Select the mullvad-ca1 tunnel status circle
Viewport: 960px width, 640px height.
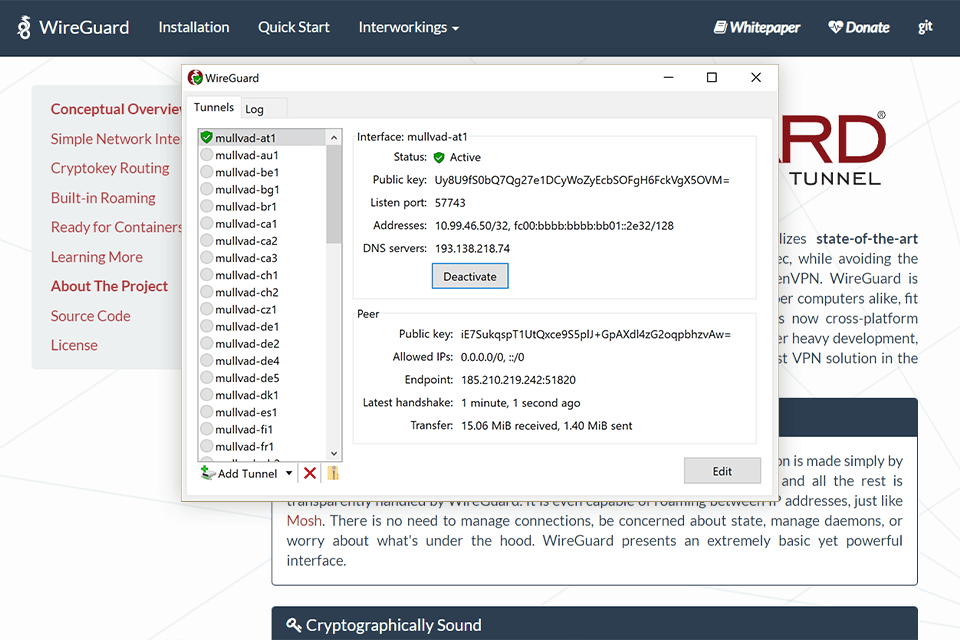tap(207, 224)
